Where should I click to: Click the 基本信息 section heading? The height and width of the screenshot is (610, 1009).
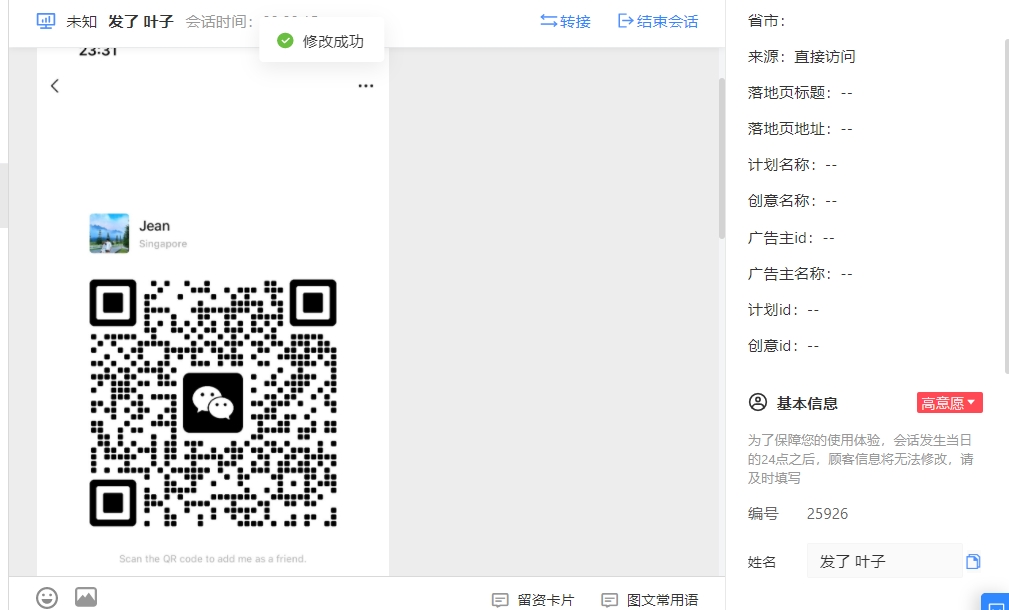point(807,403)
